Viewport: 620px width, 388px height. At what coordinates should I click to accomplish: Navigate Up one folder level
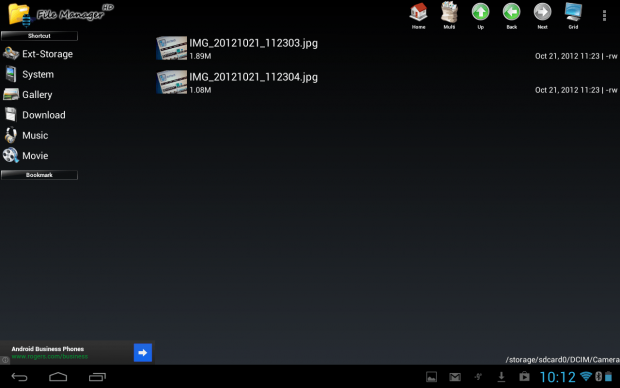point(480,16)
